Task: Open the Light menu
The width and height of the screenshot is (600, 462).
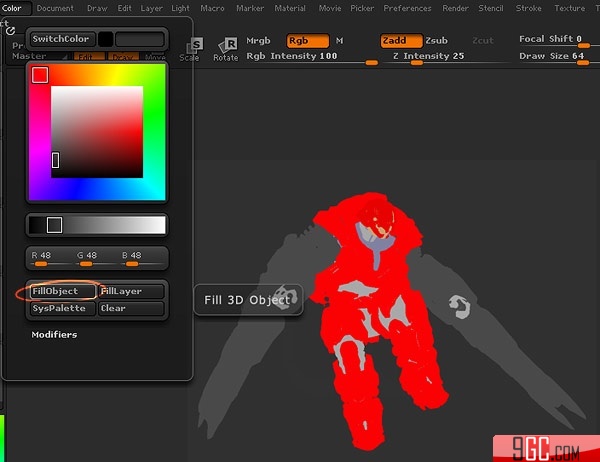Action: [x=180, y=8]
